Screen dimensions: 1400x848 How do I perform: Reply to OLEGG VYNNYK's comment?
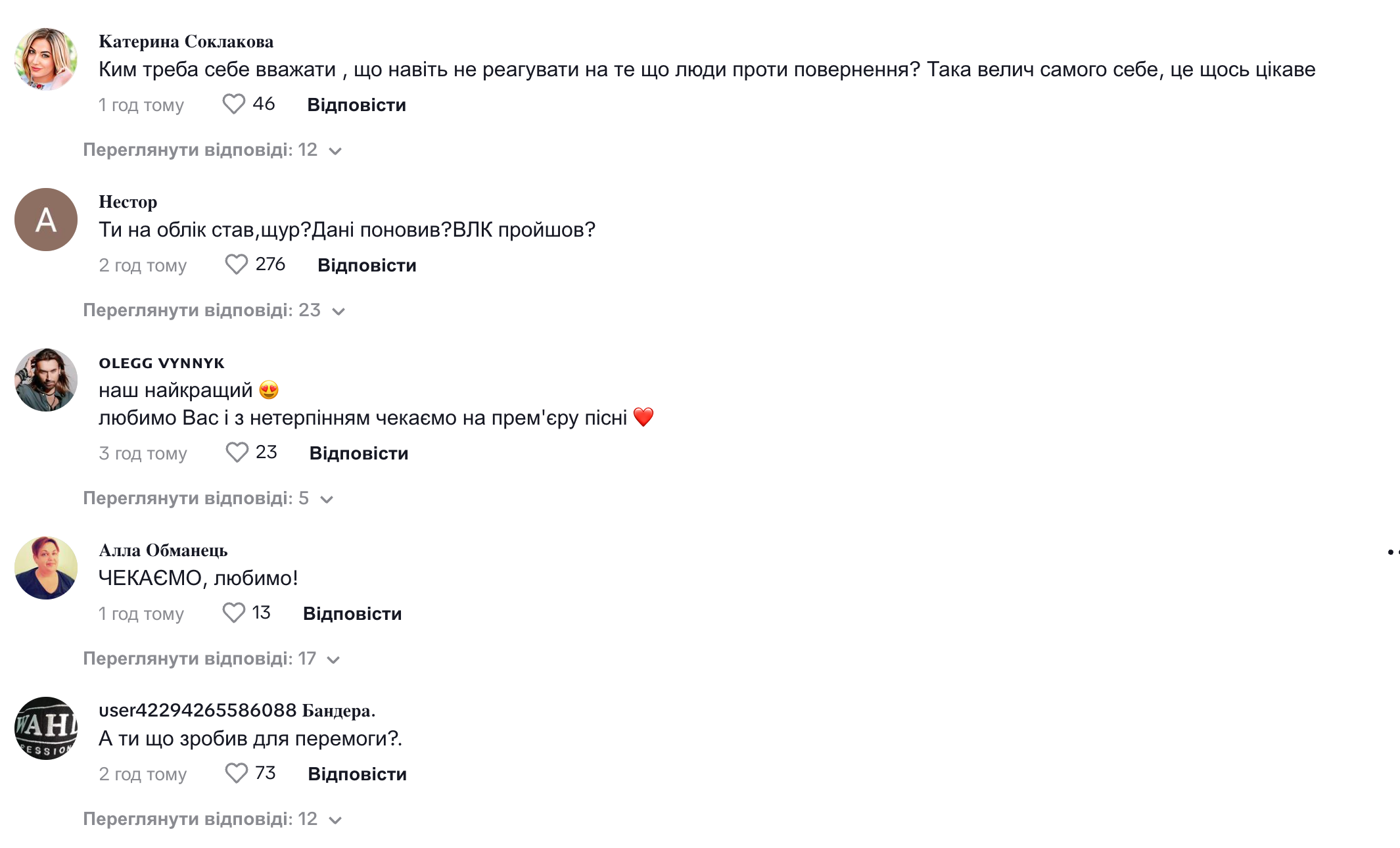click(359, 454)
